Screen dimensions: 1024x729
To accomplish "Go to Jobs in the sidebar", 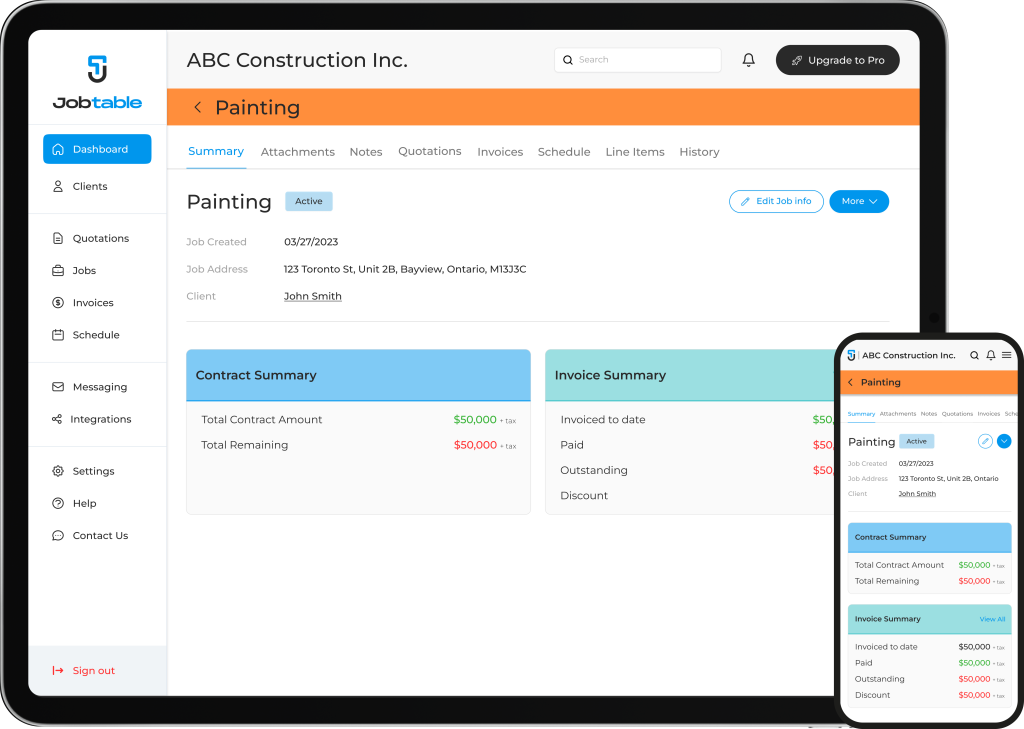I will [84, 271].
